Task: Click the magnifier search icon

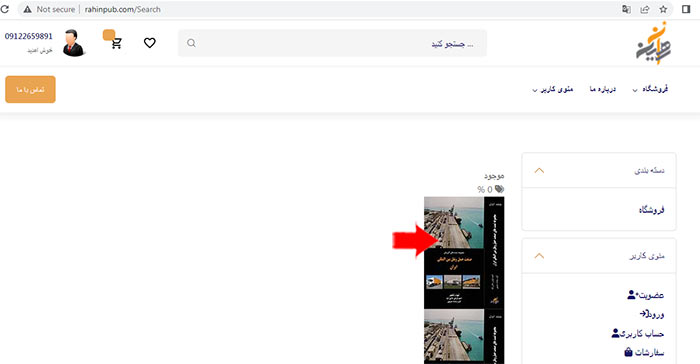Action: [x=191, y=43]
